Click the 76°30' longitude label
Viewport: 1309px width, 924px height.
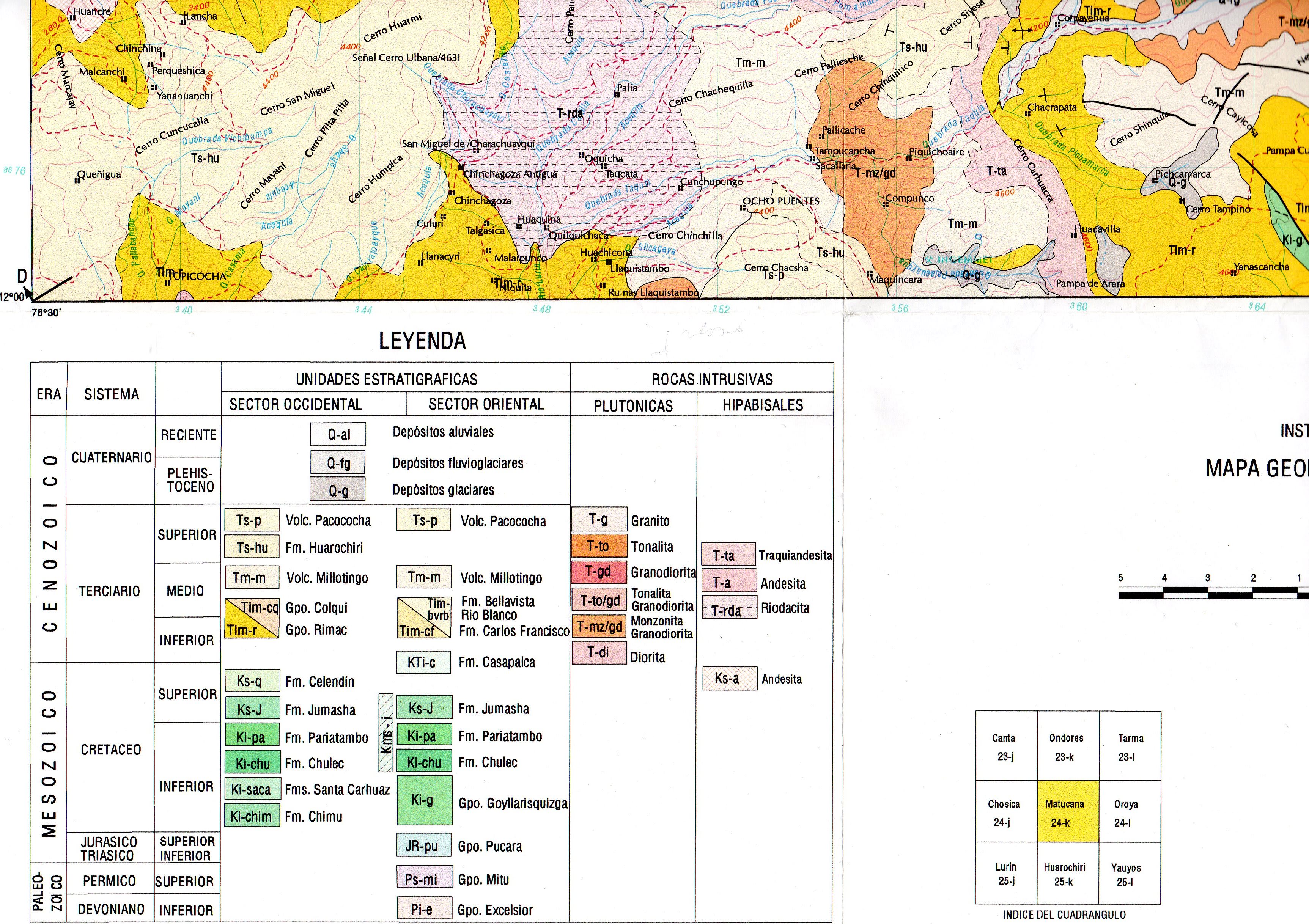tap(46, 313)
